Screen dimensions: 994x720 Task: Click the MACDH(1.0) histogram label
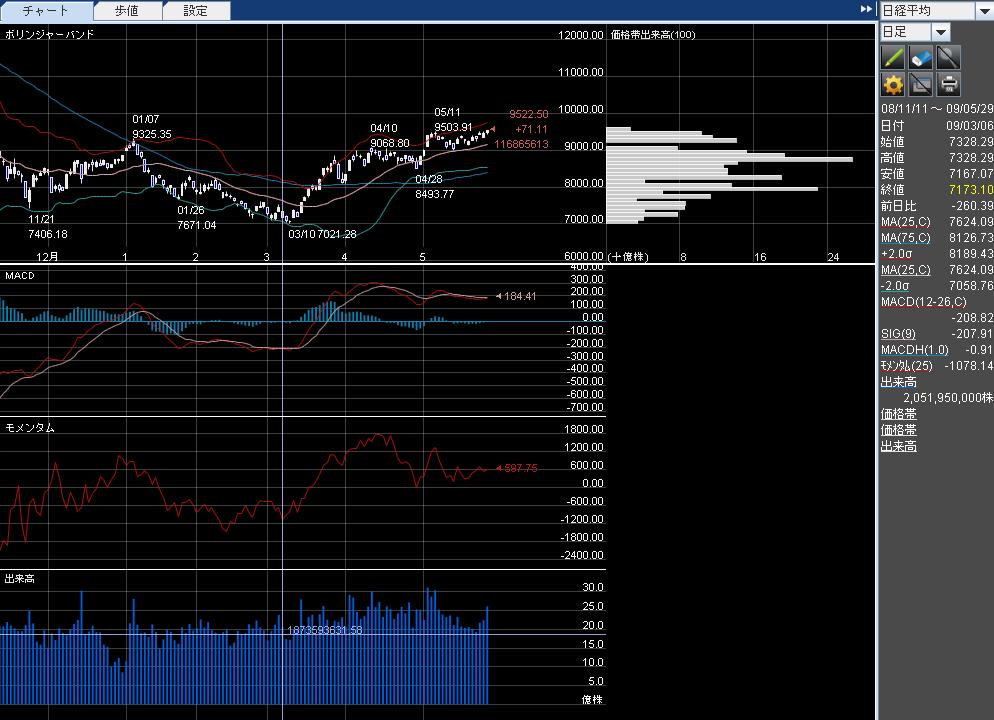(914, 350)
